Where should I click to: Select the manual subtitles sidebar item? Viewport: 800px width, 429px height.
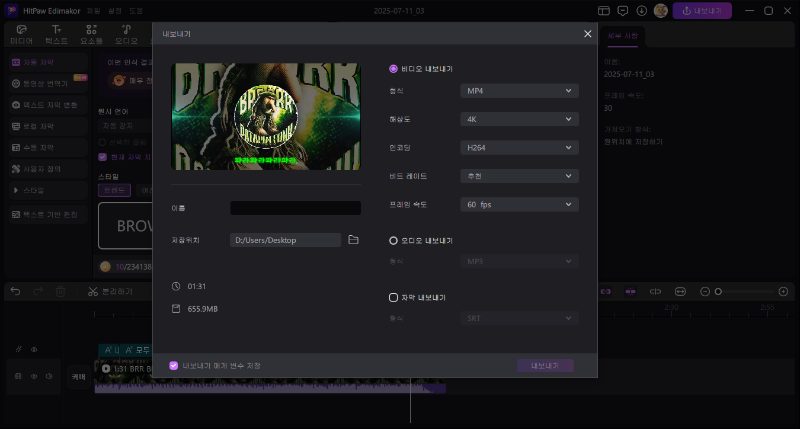48,147
